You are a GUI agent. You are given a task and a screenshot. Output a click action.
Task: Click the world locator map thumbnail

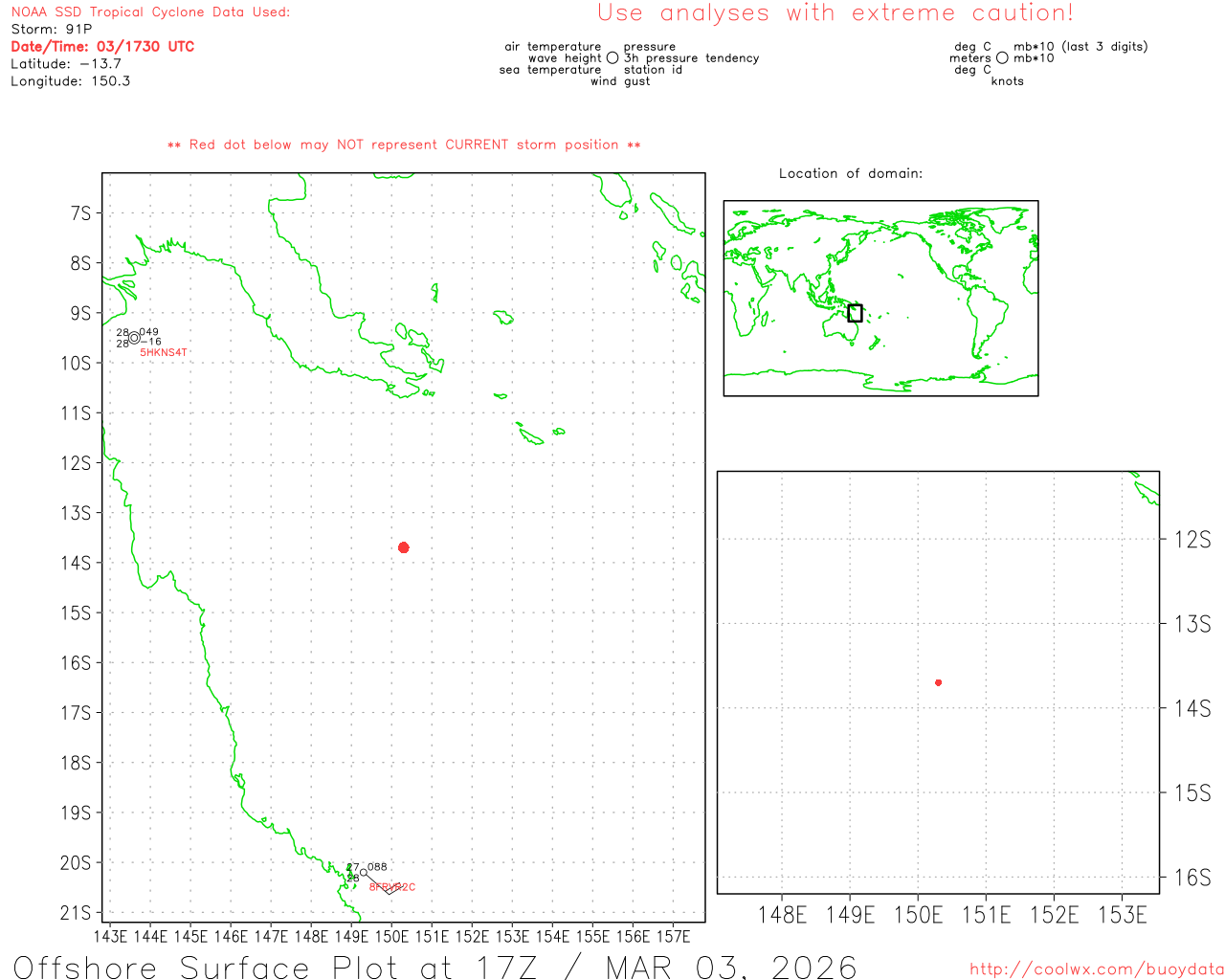[880, 298]
